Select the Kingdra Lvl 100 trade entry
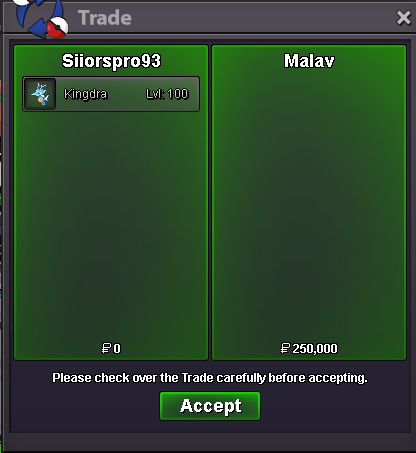This screenshot has width=416, height=453. [x=111, y=94]
